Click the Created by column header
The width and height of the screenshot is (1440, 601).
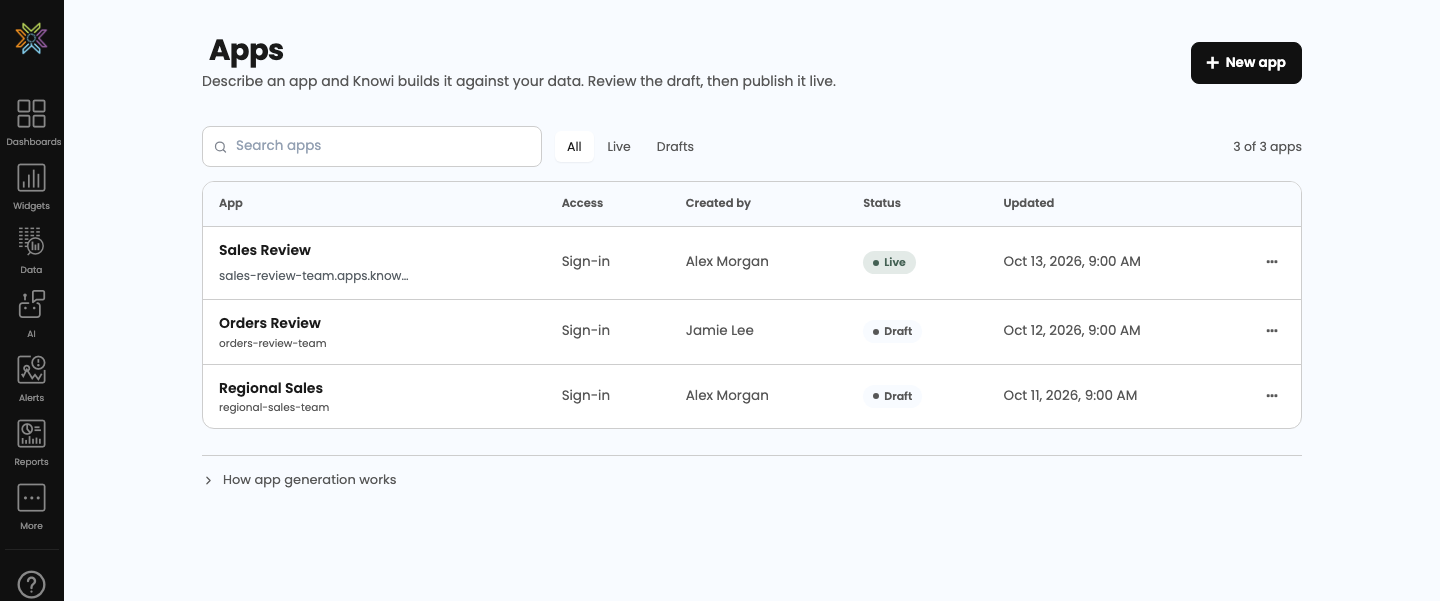point(718,203)
